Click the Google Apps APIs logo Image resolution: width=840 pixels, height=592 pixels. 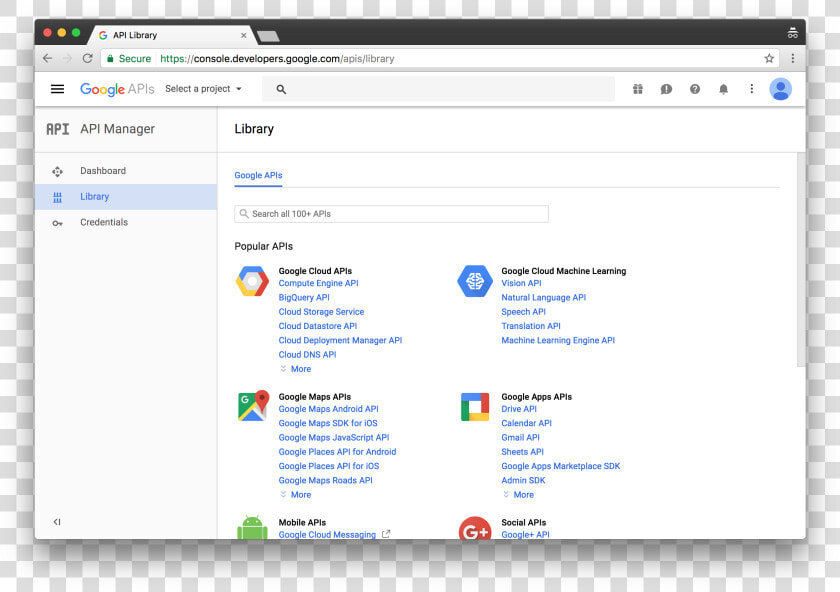(x=475, y=407)
